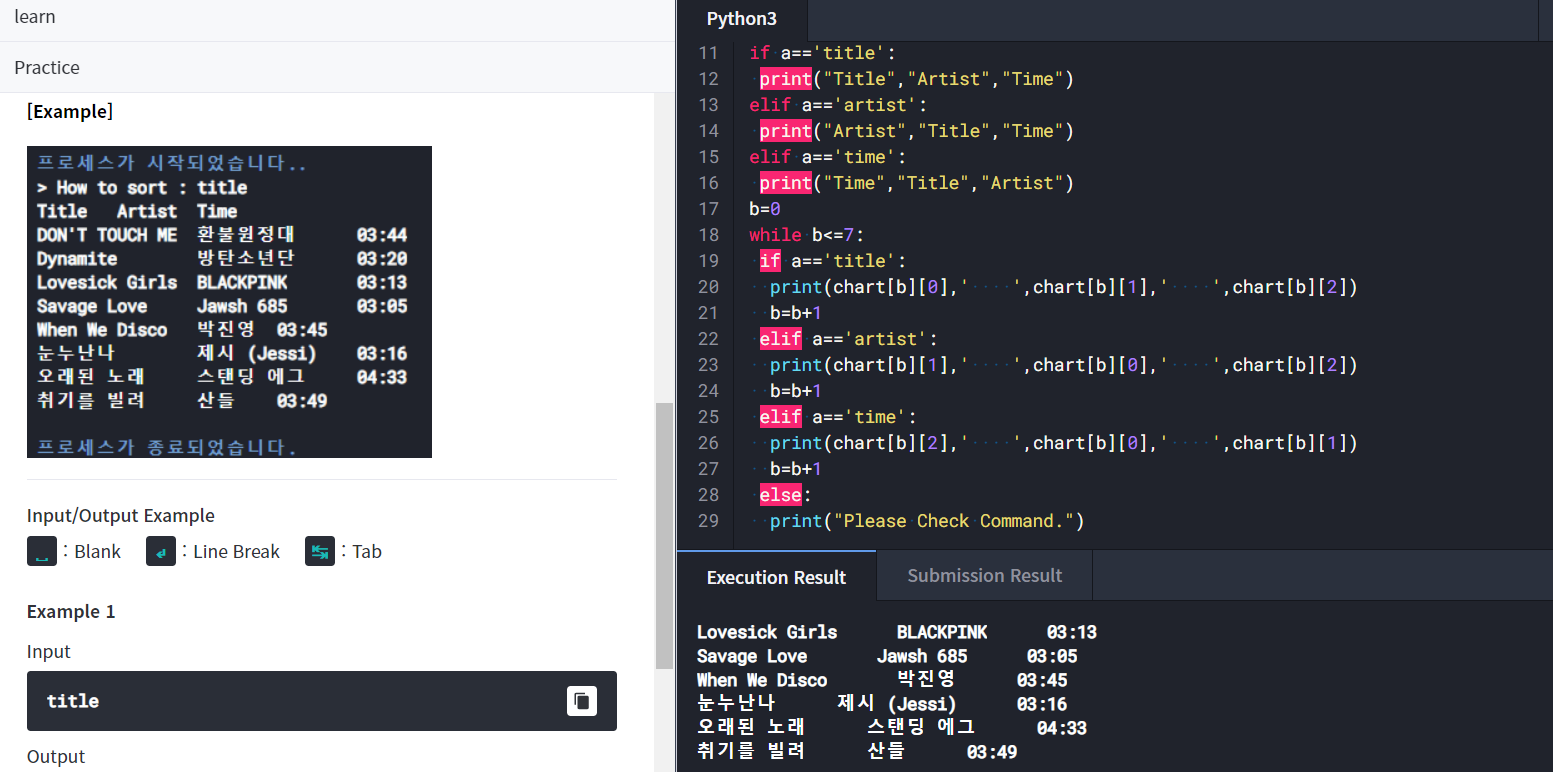1553x772 pixels.
Task: Select the Python3 editor tab
Action: 742,19
